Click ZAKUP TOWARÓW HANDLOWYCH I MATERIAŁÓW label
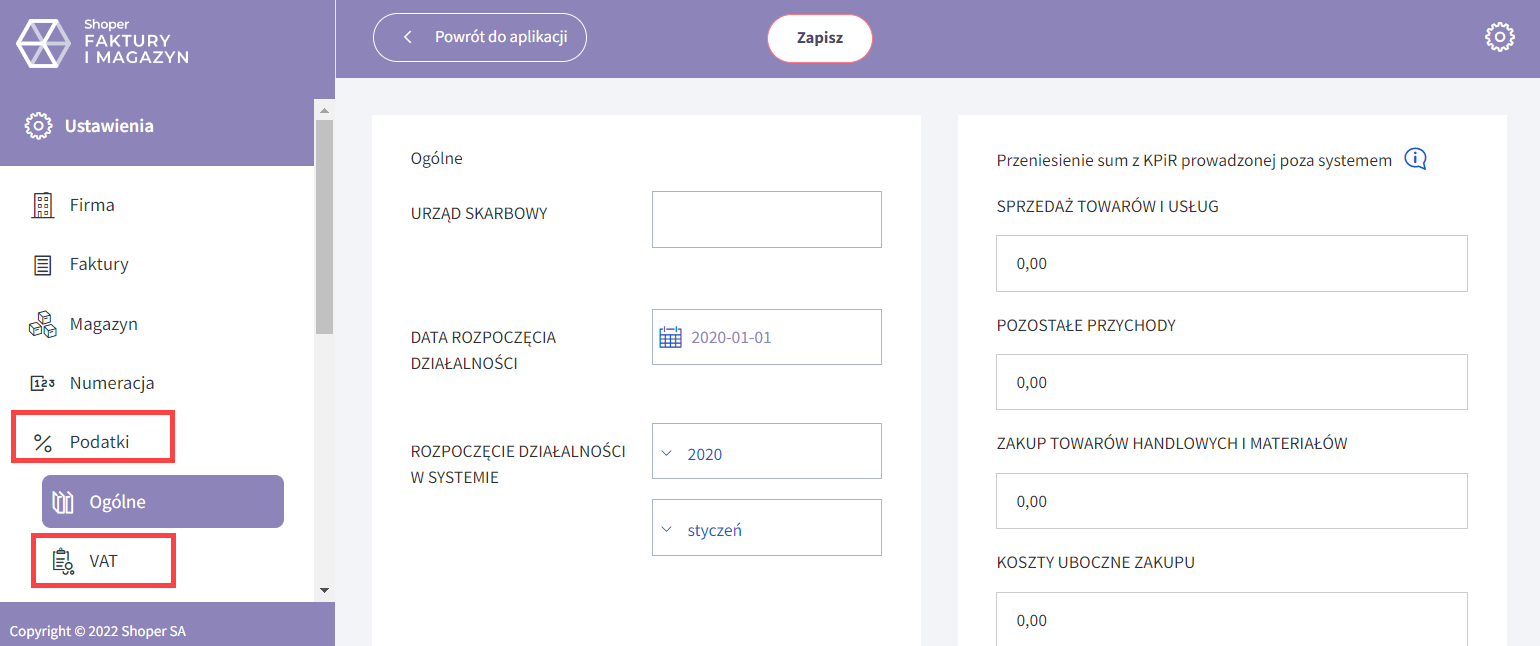The width and height of the screenshot is (1540, 646). [x=1172, y=444]
